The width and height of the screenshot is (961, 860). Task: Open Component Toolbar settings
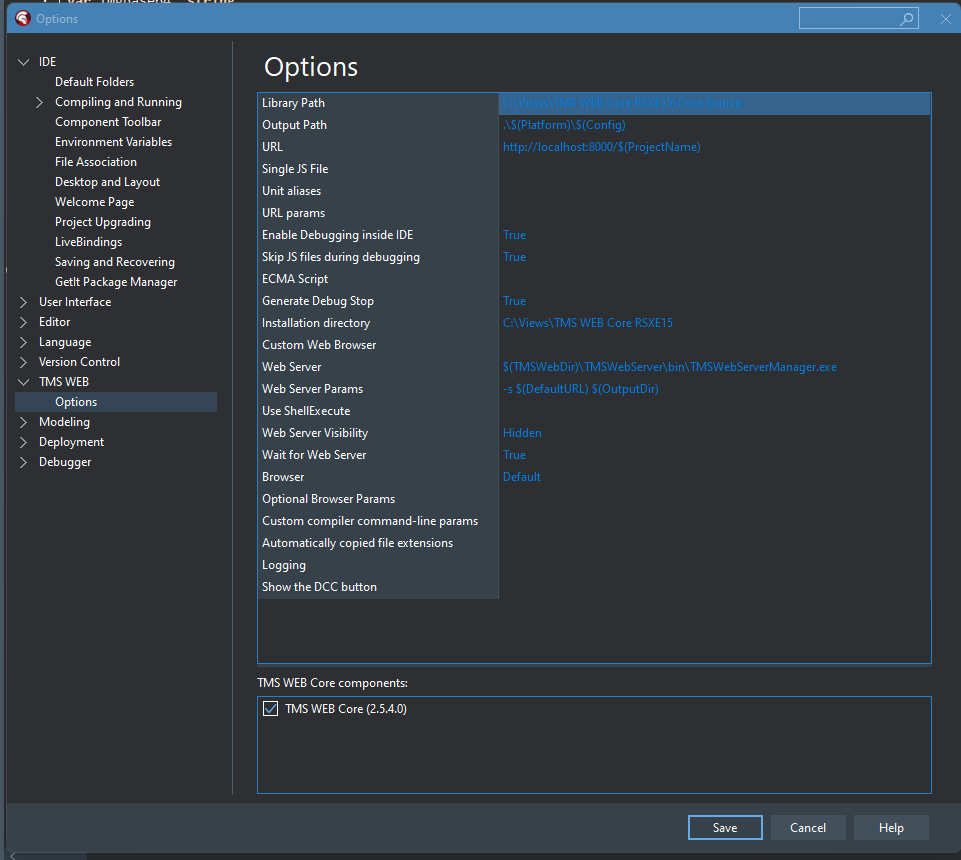coord(108,122)
